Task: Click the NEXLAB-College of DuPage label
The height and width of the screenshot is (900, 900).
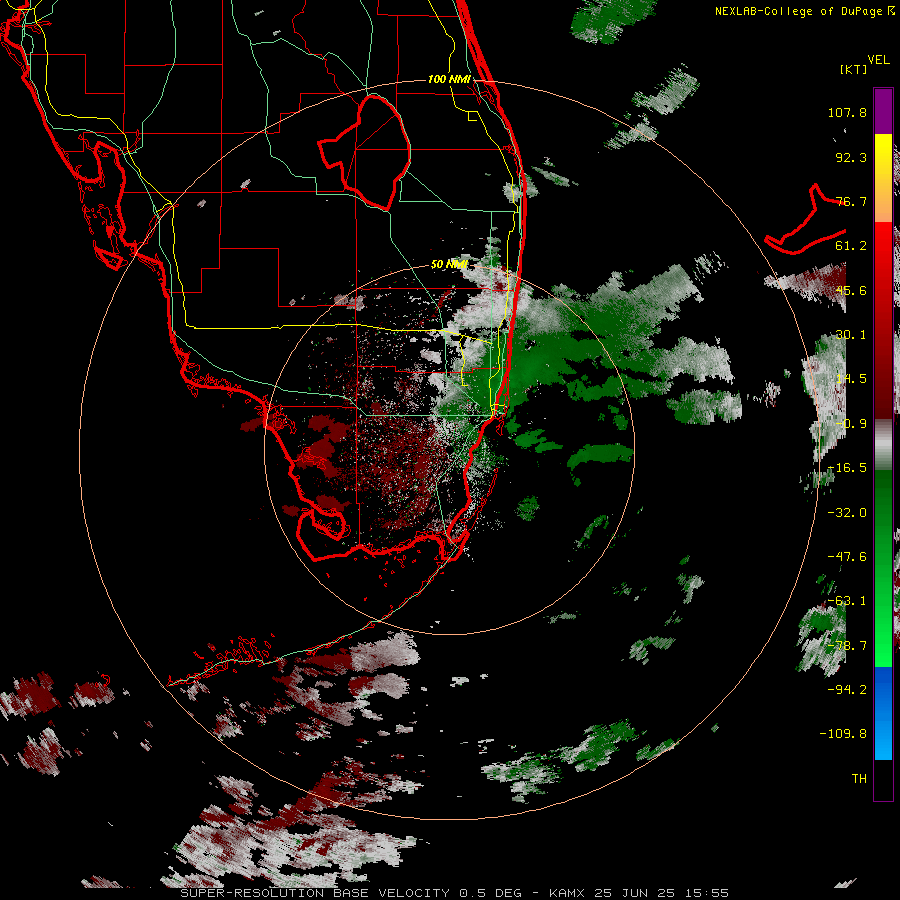Action: (x=804, y=11)
